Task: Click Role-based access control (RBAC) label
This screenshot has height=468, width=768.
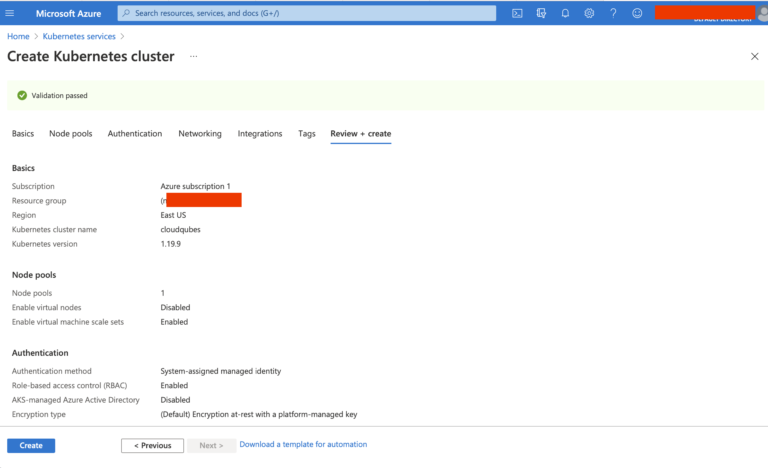Action: (69, 385)
